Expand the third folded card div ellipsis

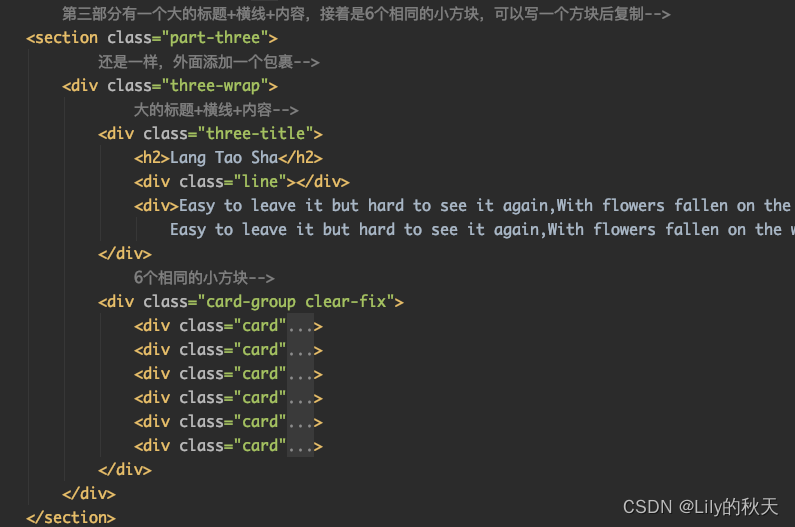coord(300,373)
